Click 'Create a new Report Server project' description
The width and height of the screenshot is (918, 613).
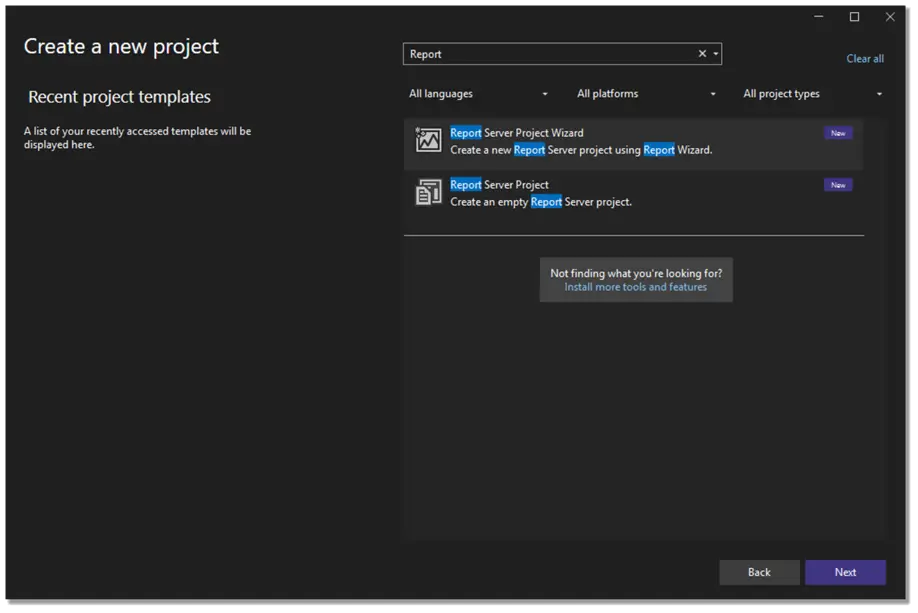click(x=581, y=150)
